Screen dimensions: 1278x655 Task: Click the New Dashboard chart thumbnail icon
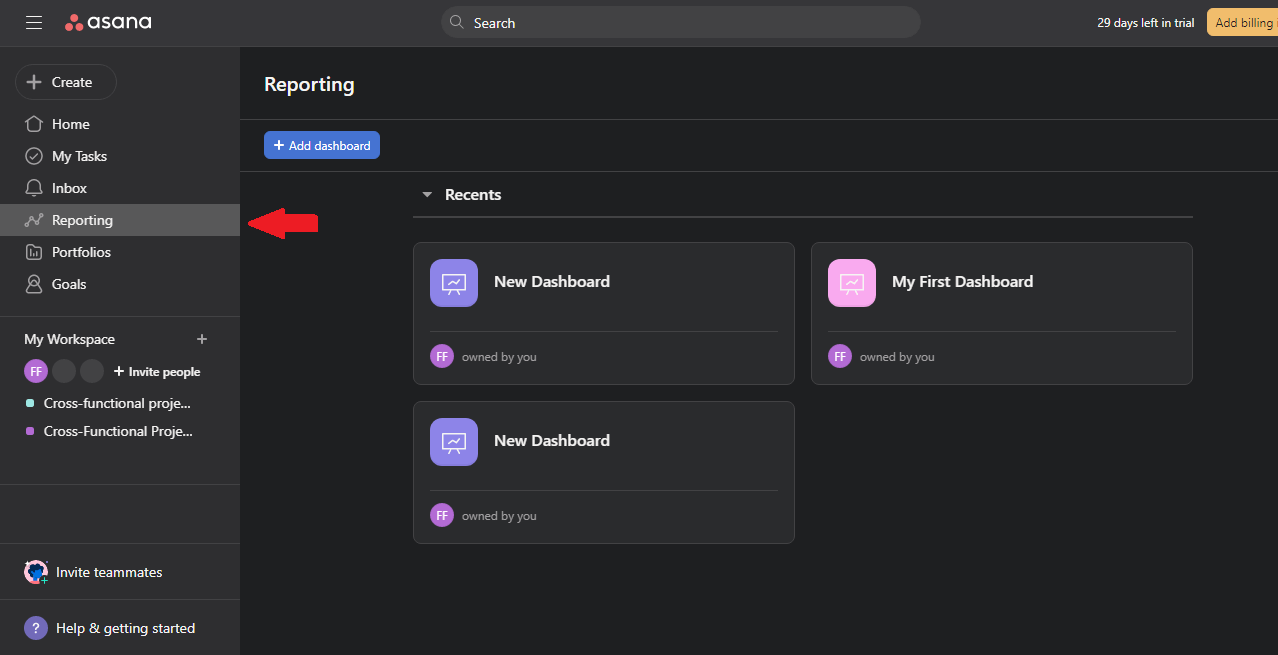click(453, 282)
